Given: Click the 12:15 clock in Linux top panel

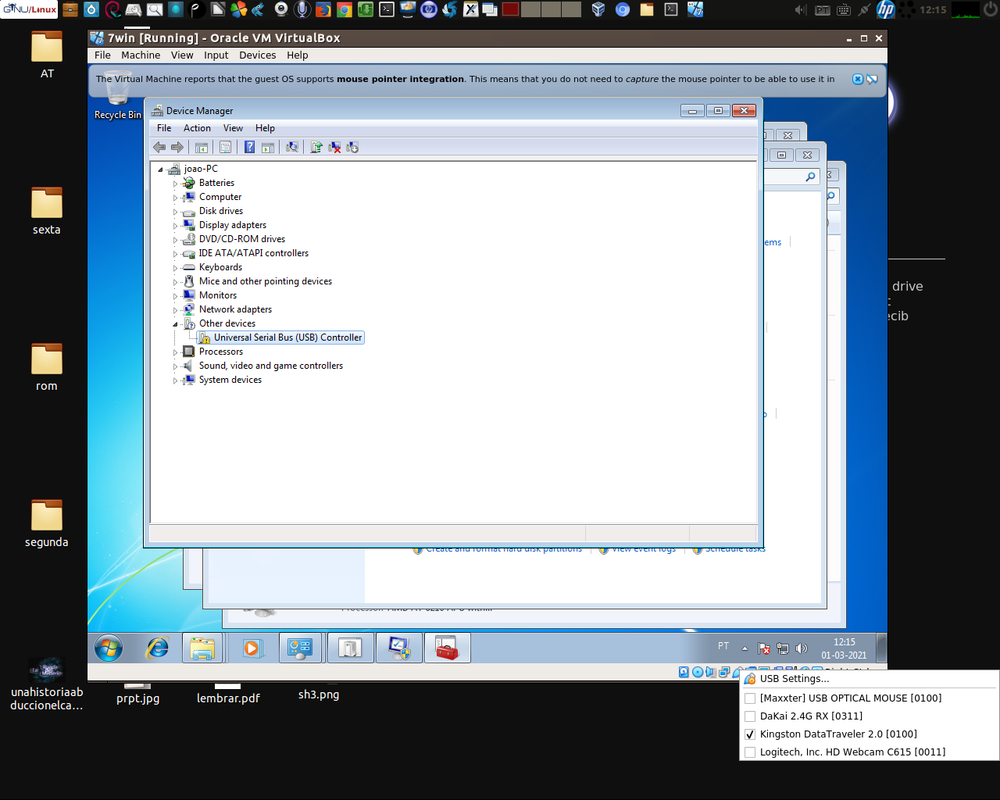Looking at the screenshot, I should point(933,10).
